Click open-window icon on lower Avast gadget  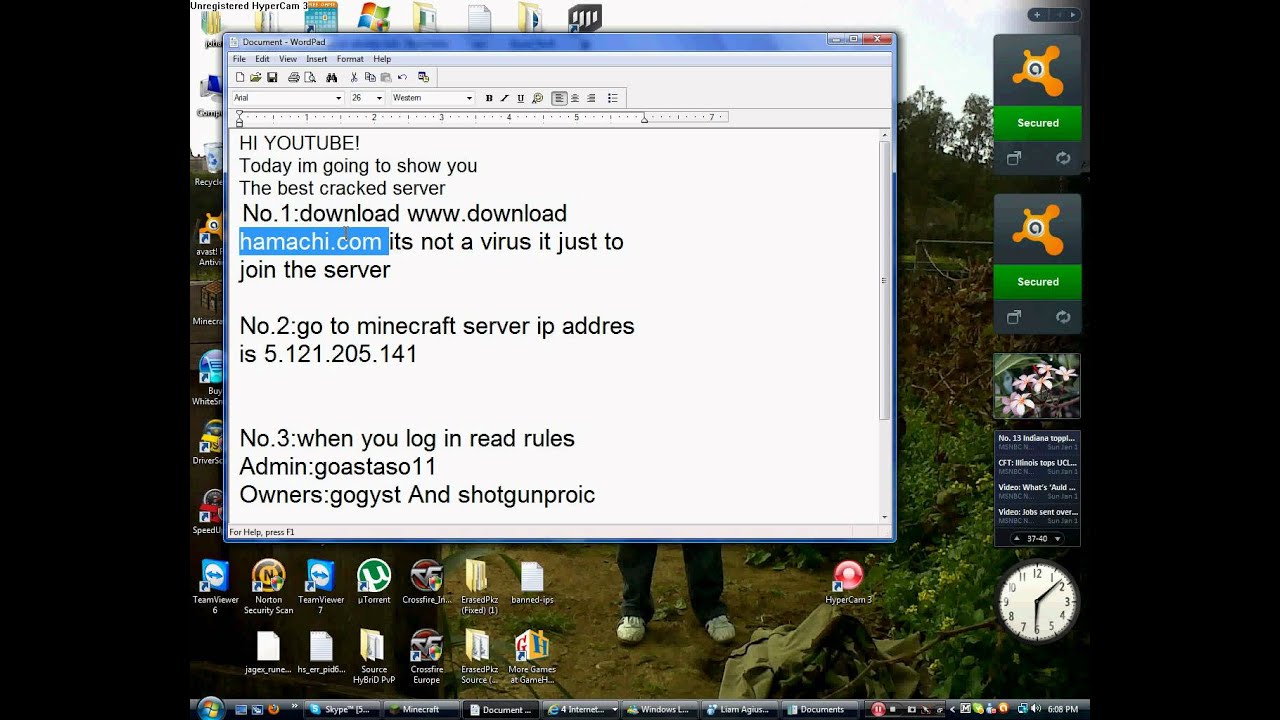[1013, 317]
